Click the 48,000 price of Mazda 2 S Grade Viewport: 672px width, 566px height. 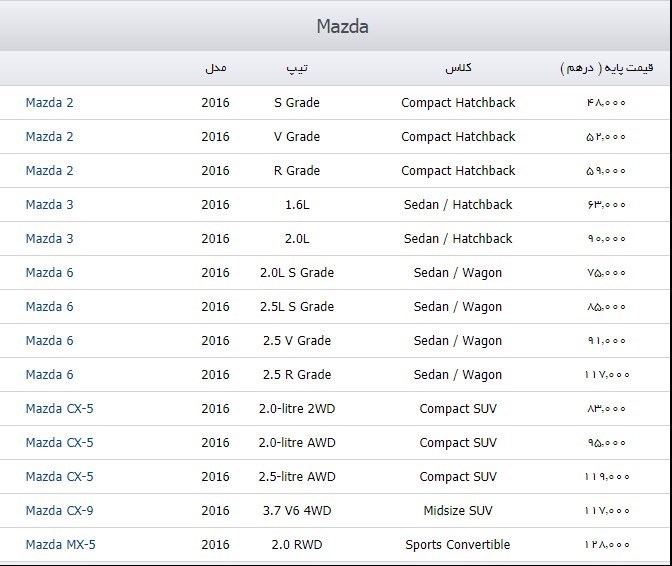pos(607,103)
